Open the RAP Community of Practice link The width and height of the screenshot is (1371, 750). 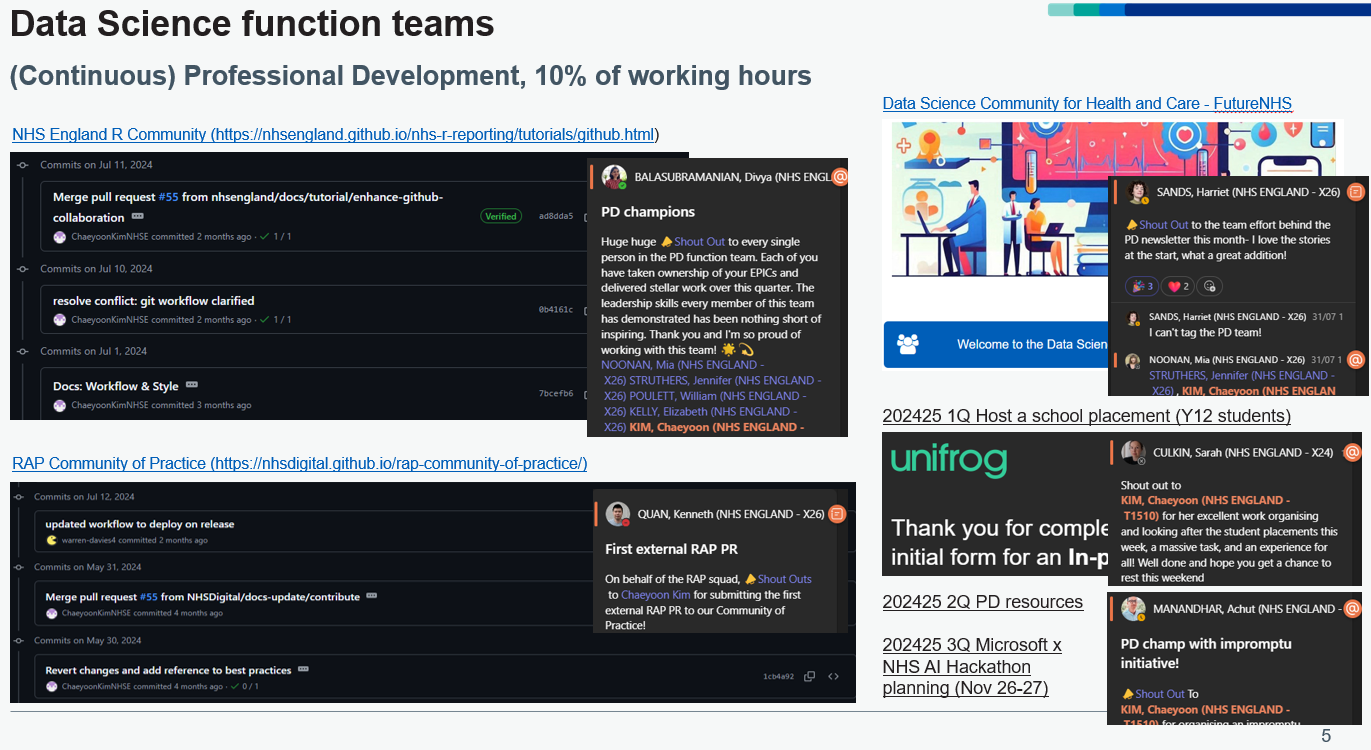point(300,464)
